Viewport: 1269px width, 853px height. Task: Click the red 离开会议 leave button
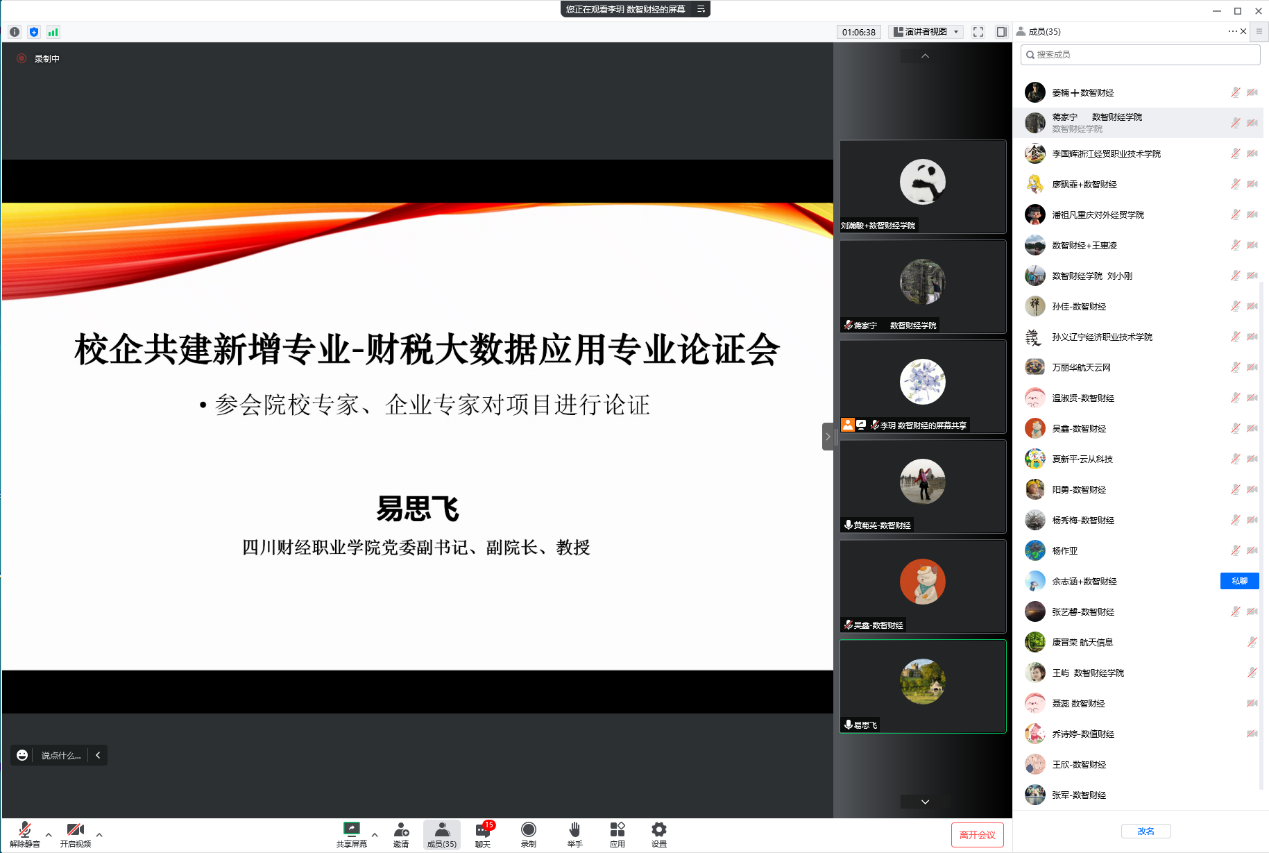tap(977, 835)
